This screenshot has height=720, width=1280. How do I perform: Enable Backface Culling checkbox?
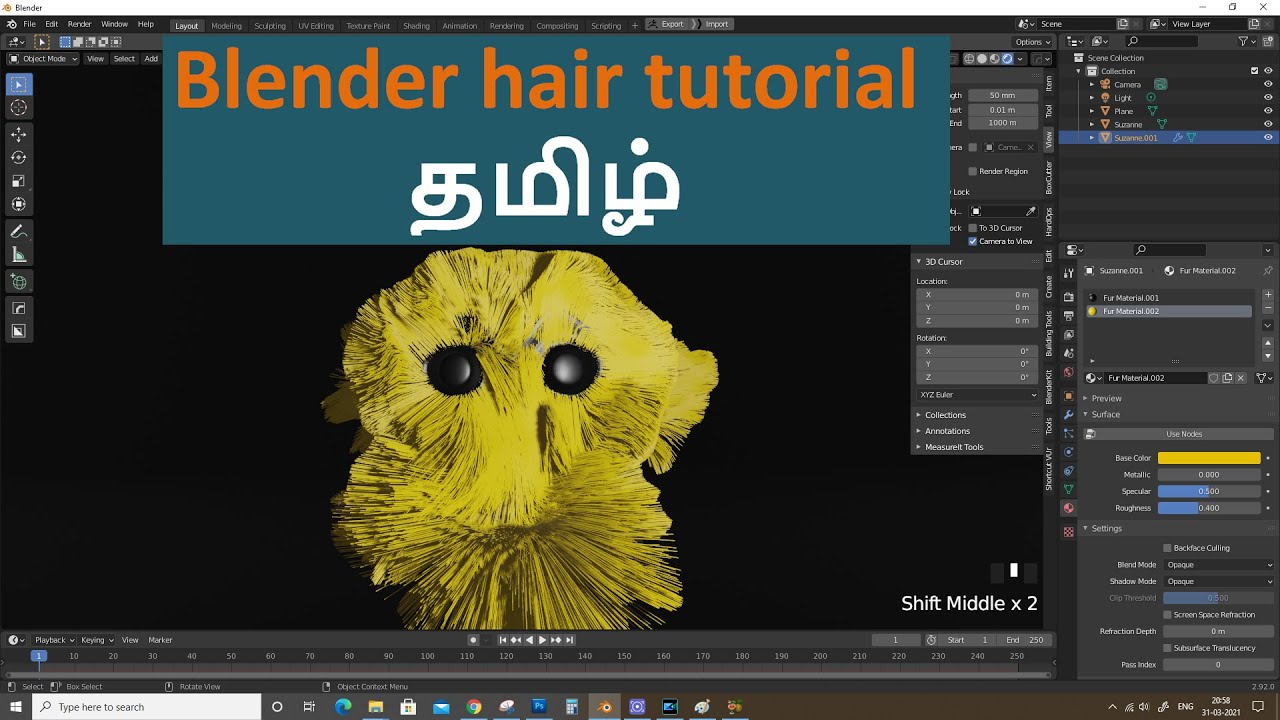point(1167,548)
